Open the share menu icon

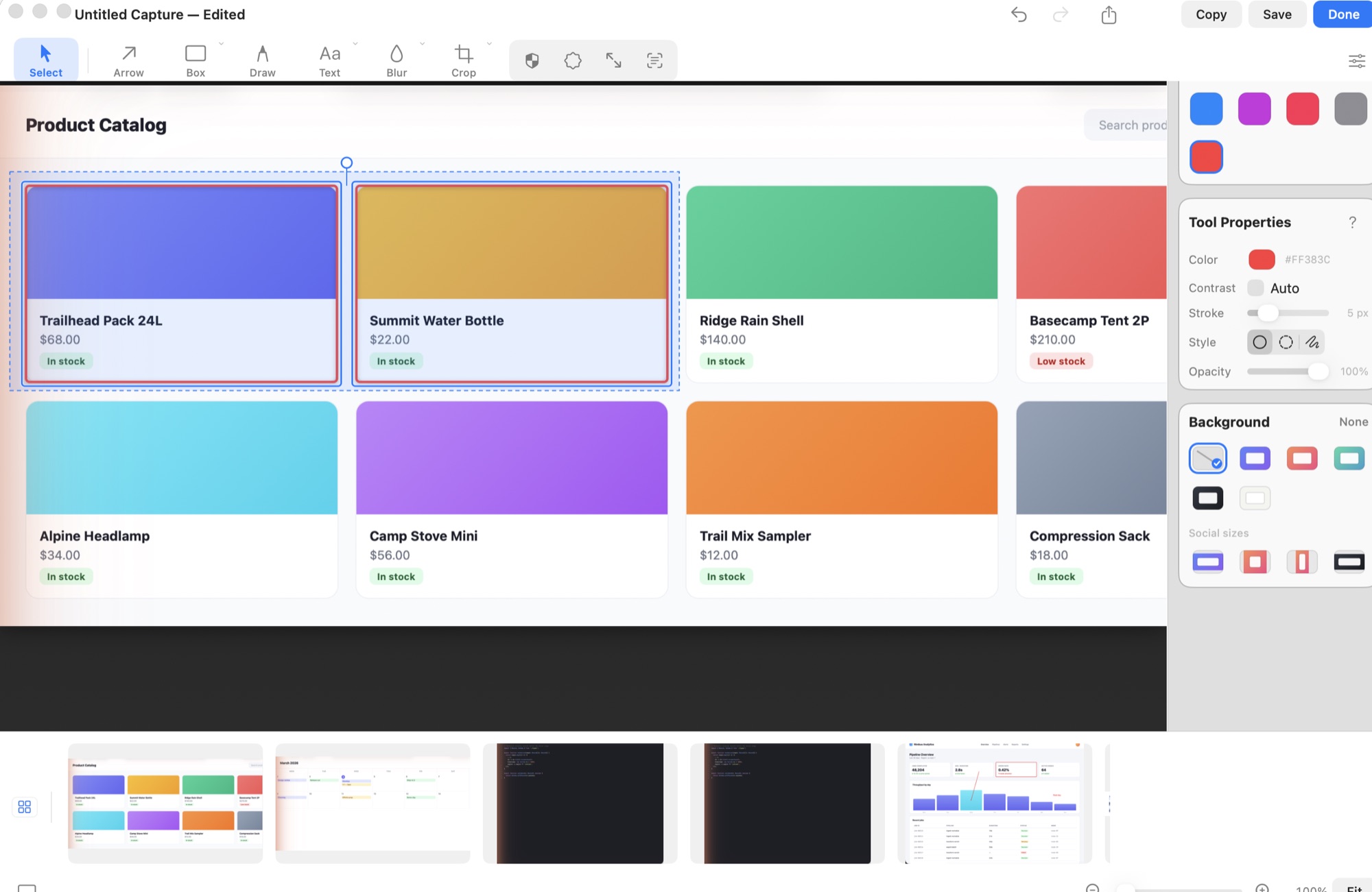(1109, 14)
